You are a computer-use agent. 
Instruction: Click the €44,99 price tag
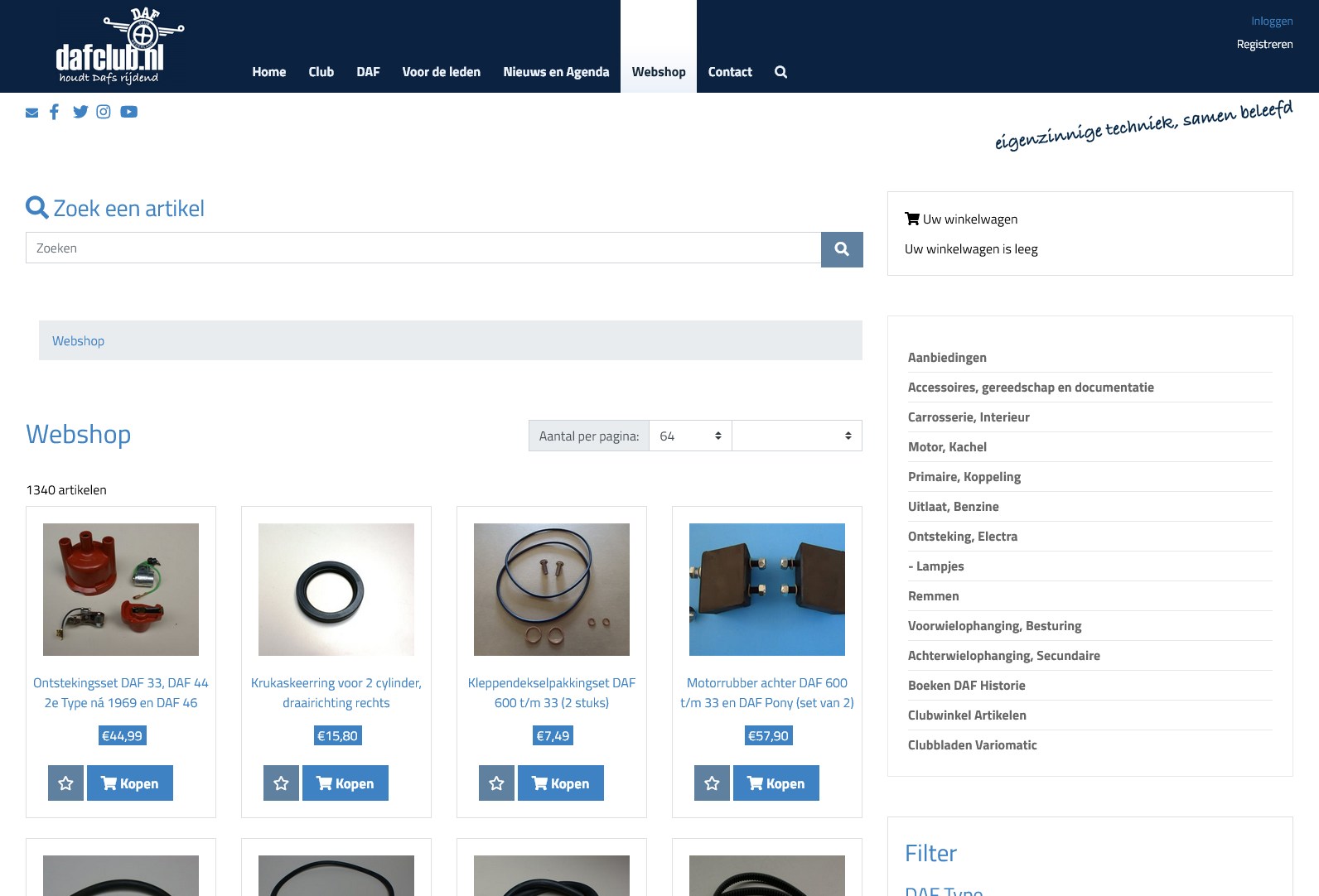tap(122, 735)
